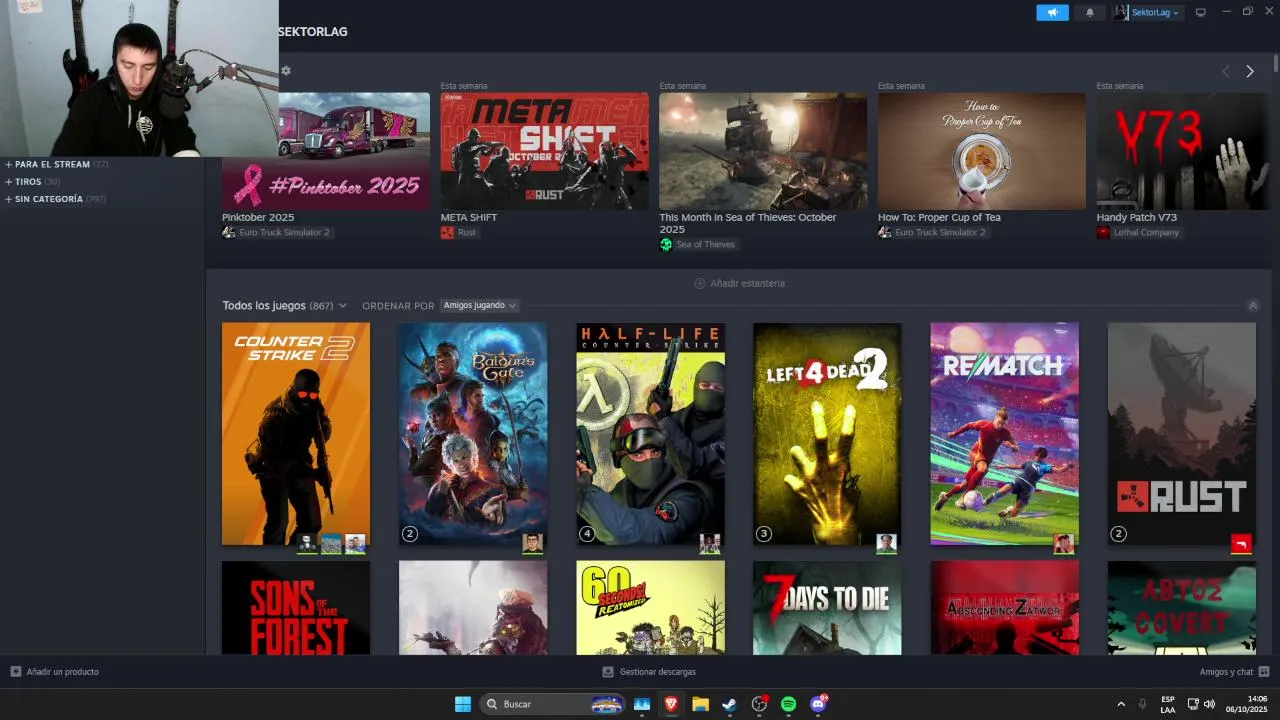
Task: Open Spotify from the taskbar
Action: point(788,704)
